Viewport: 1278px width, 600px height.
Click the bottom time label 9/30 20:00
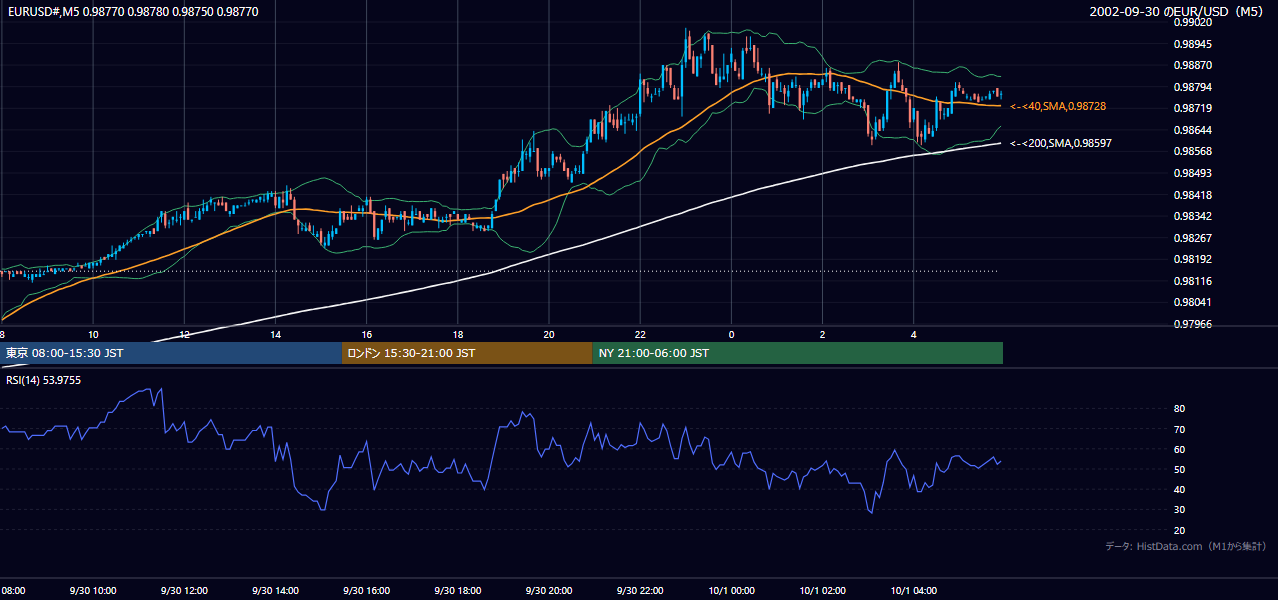[549, 590]
